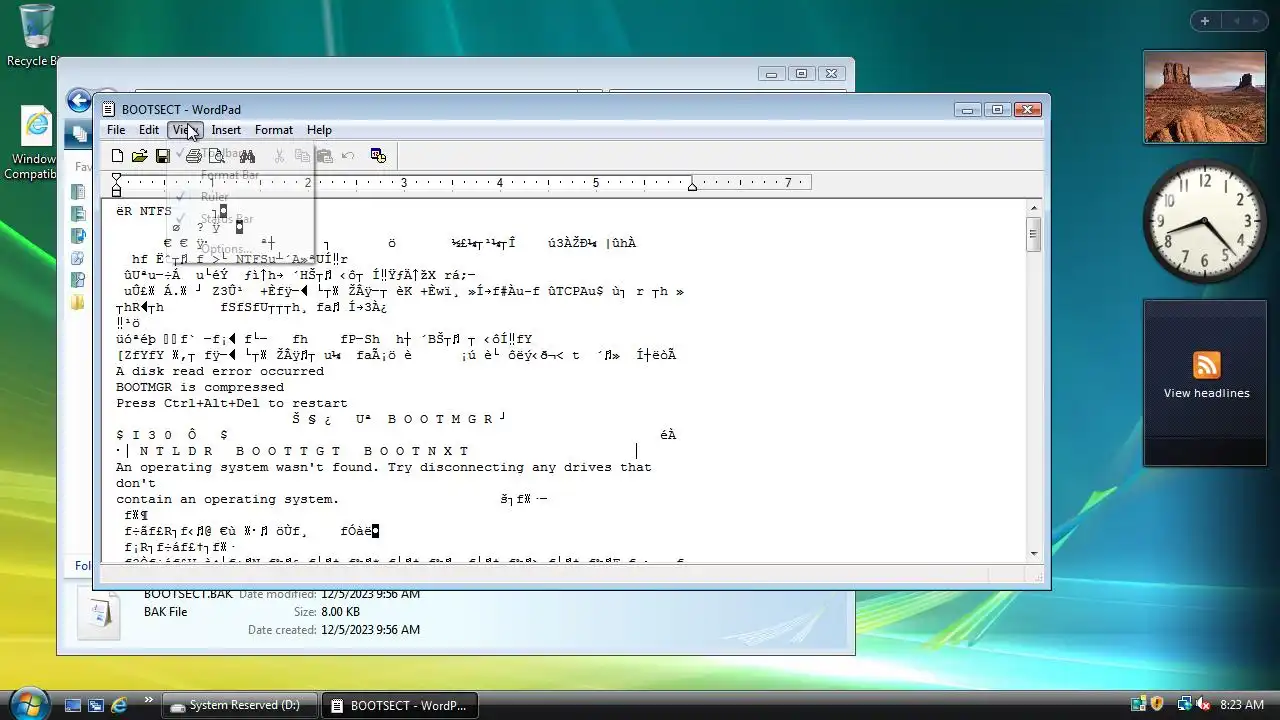Open the Edit menu
Image resolution: width=1280 pixels, height=720 pixels.
pyautogui.click(x=149, y=130)
